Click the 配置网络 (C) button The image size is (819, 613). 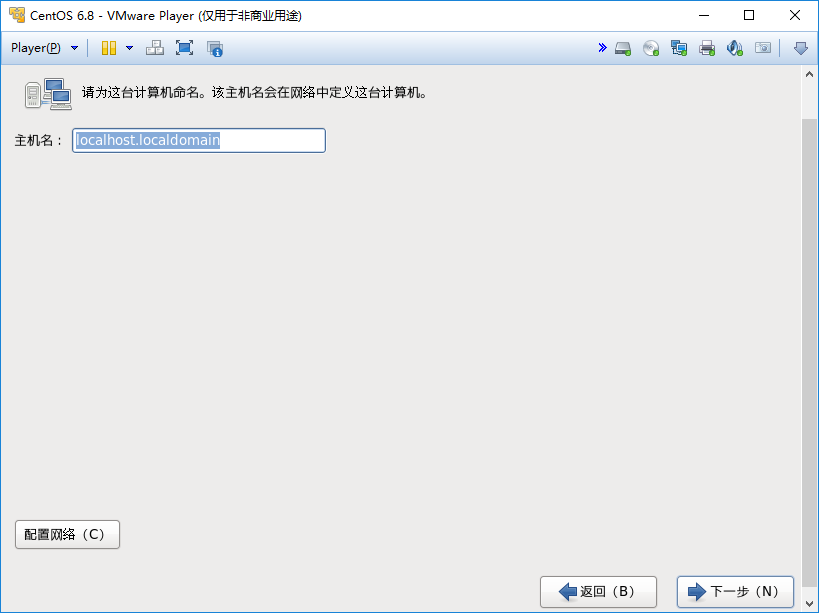pyautogui.click(x=67, y=534)
